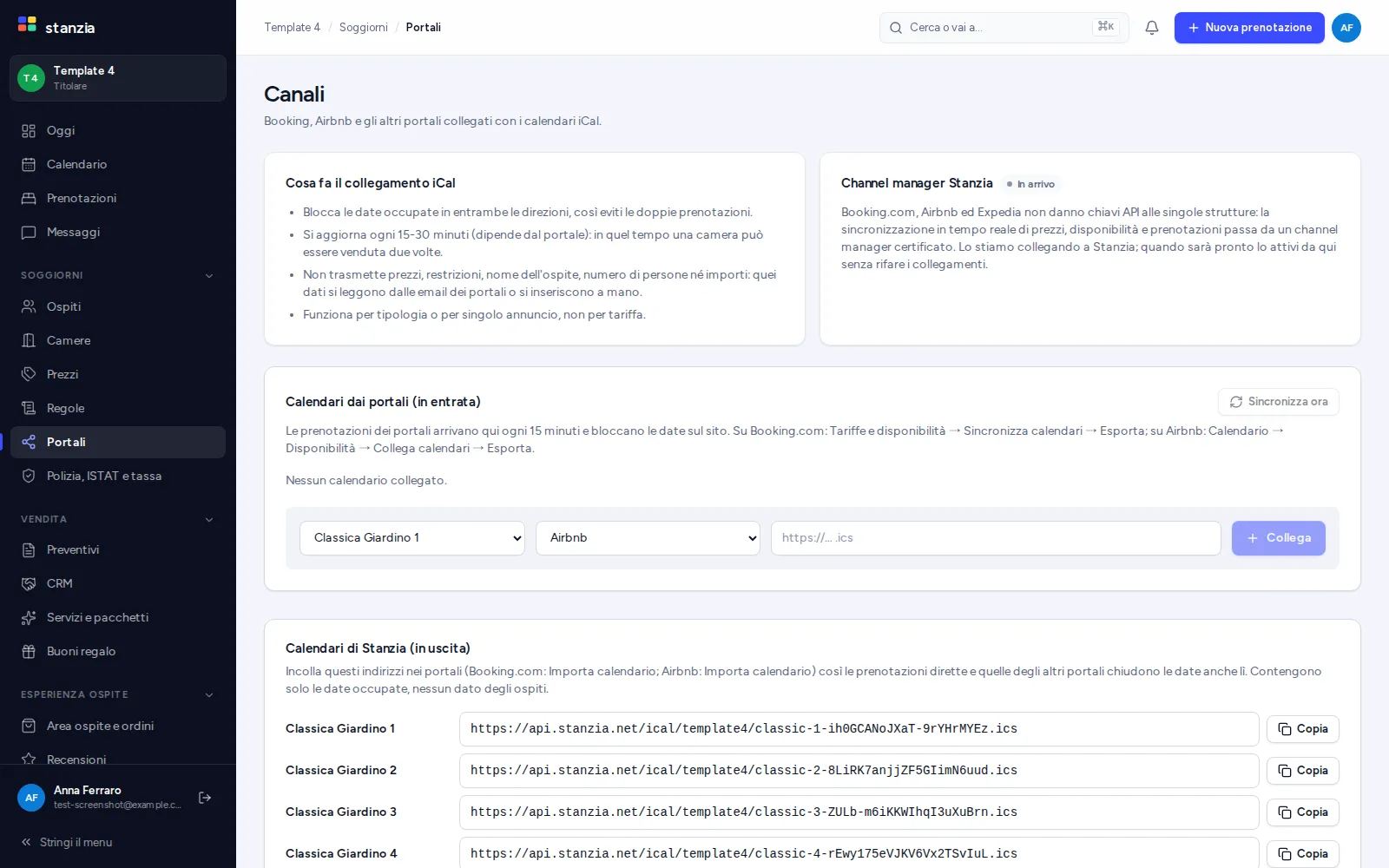This screenshot has width=1389, height=868.
Task: Click Sincronizza ora button
Action: tap(1279, 402)
